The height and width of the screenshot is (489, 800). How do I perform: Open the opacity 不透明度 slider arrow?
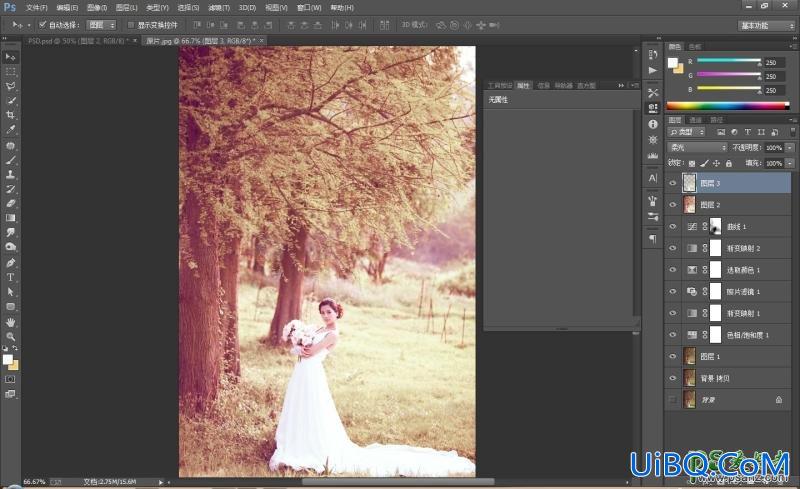tap(790, 148)
